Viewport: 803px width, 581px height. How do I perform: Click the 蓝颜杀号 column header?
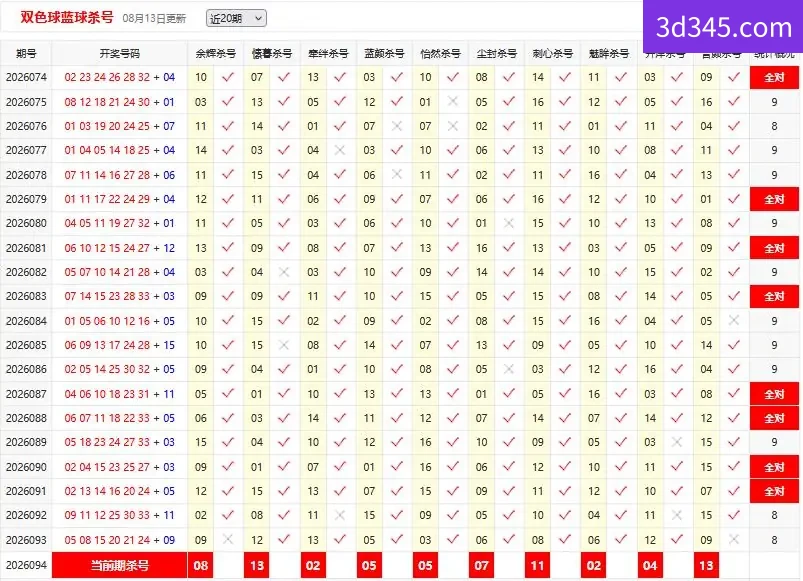coord(384,53)
